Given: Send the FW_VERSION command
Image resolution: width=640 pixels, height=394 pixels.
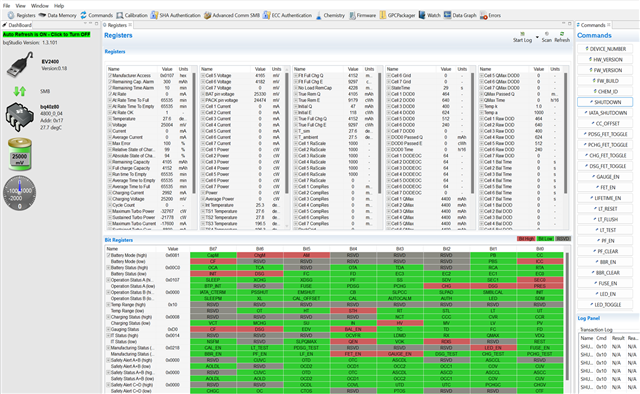Looking at the screenshot, I should tap(605, 70).
